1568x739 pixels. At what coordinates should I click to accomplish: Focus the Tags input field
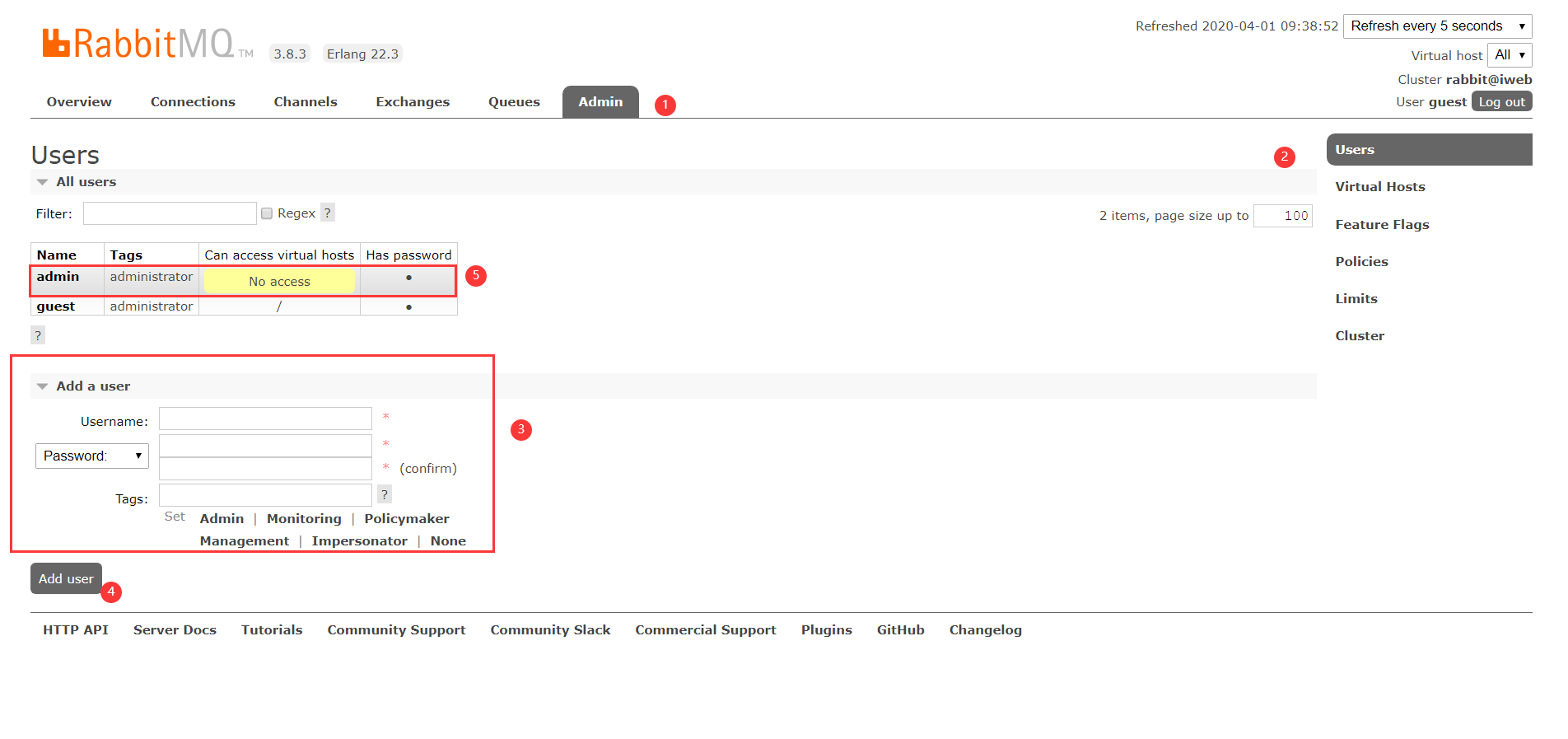click(265, 495)
